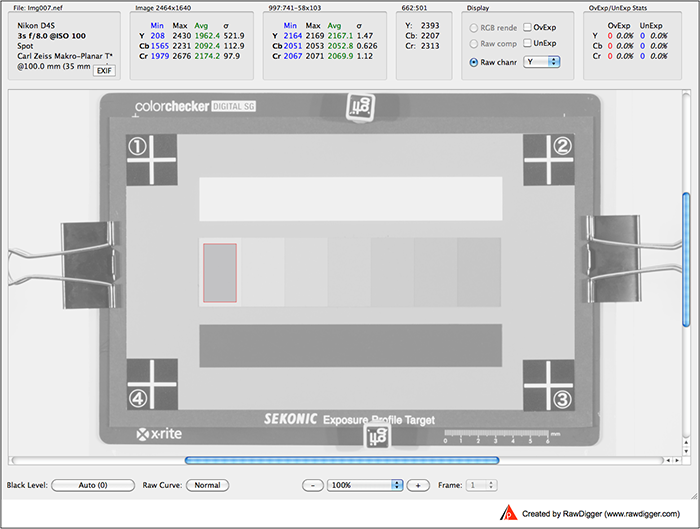Click the Image 2464x1640 label
The width and height of the screenshot is (700, 529).
pyautogui.click(x=163, y=8)
